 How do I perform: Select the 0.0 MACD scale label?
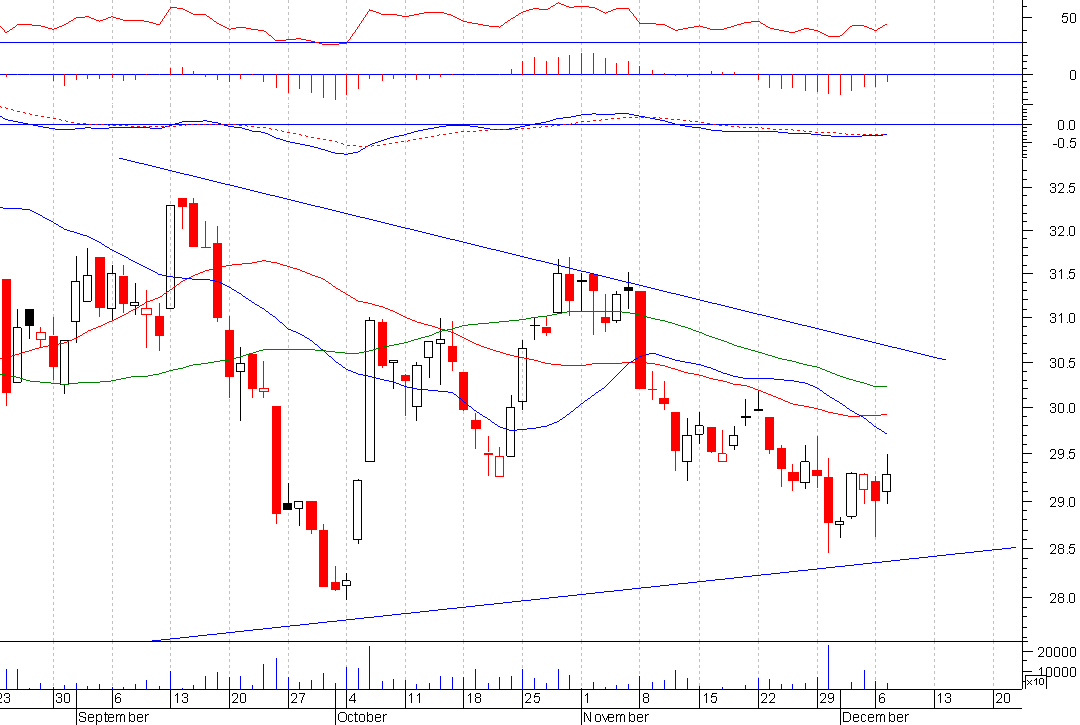[1066, 125]
